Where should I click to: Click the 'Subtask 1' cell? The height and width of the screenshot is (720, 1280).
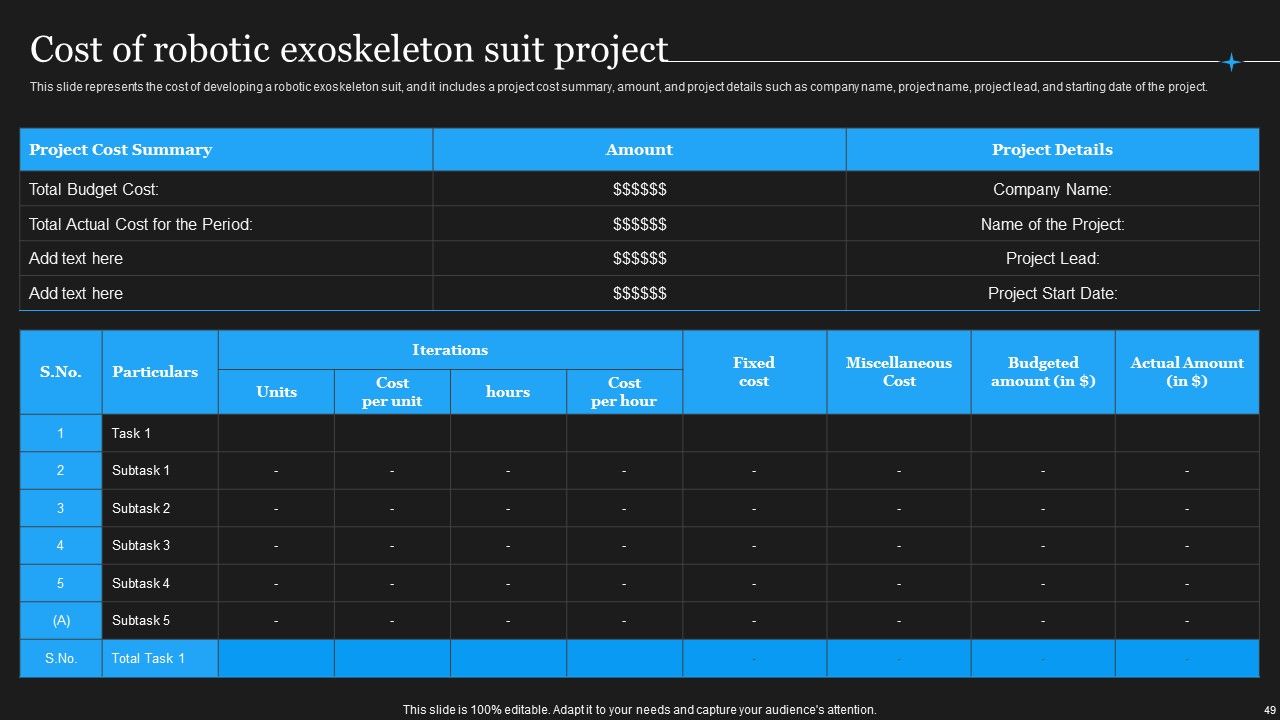click(160, 470)
